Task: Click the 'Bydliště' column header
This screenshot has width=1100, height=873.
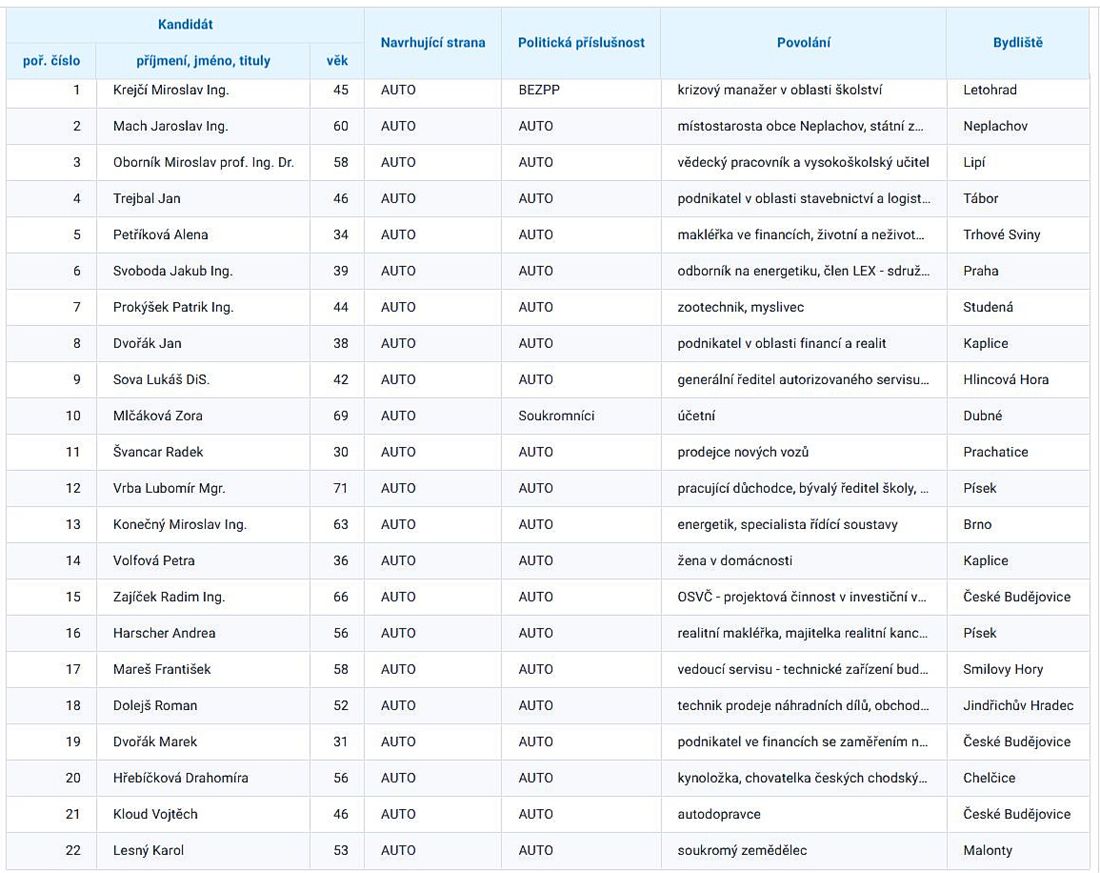Action: pyautogui.click(x=1017, y=43)
